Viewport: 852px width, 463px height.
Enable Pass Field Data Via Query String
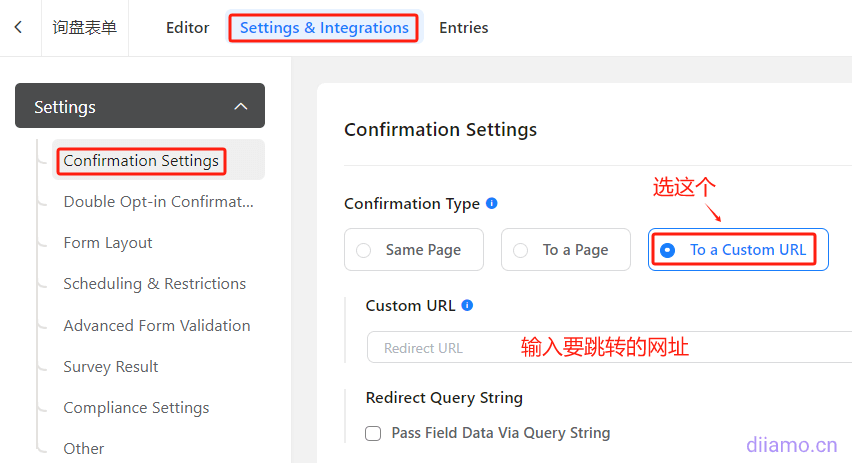[373, 433]
